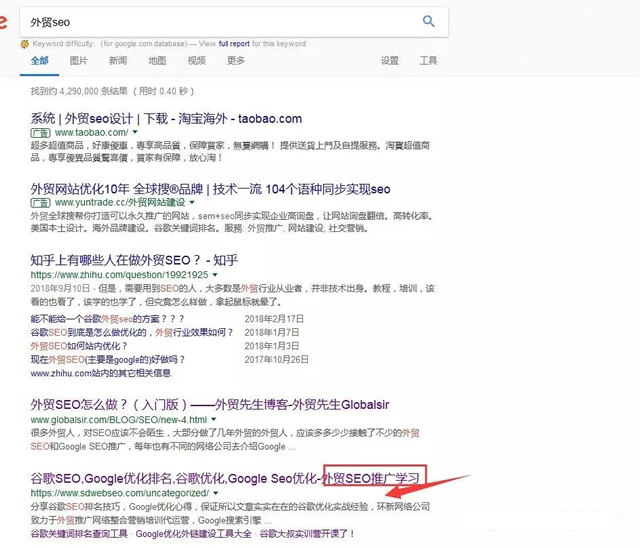Open the 工具 search tools

428,61
